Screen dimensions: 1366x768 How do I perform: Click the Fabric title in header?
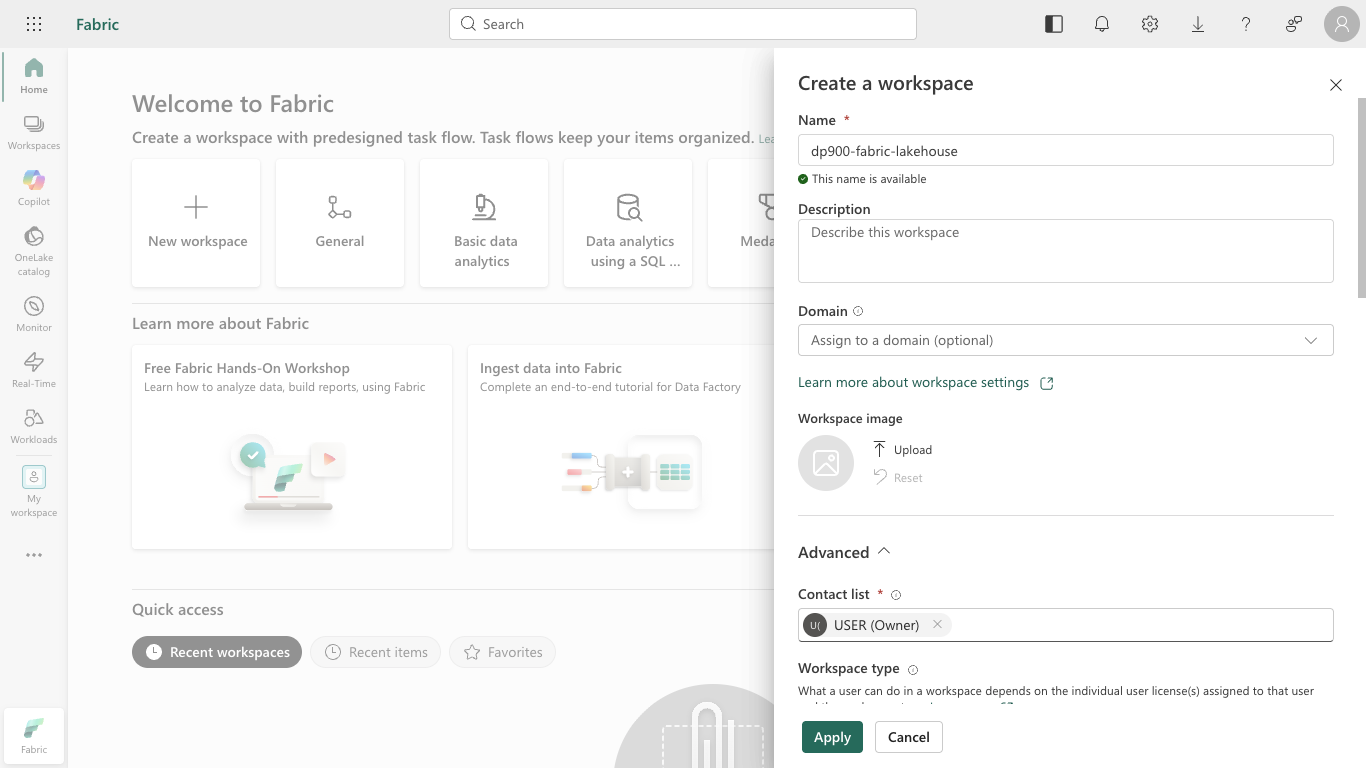(x=98, y=24)
